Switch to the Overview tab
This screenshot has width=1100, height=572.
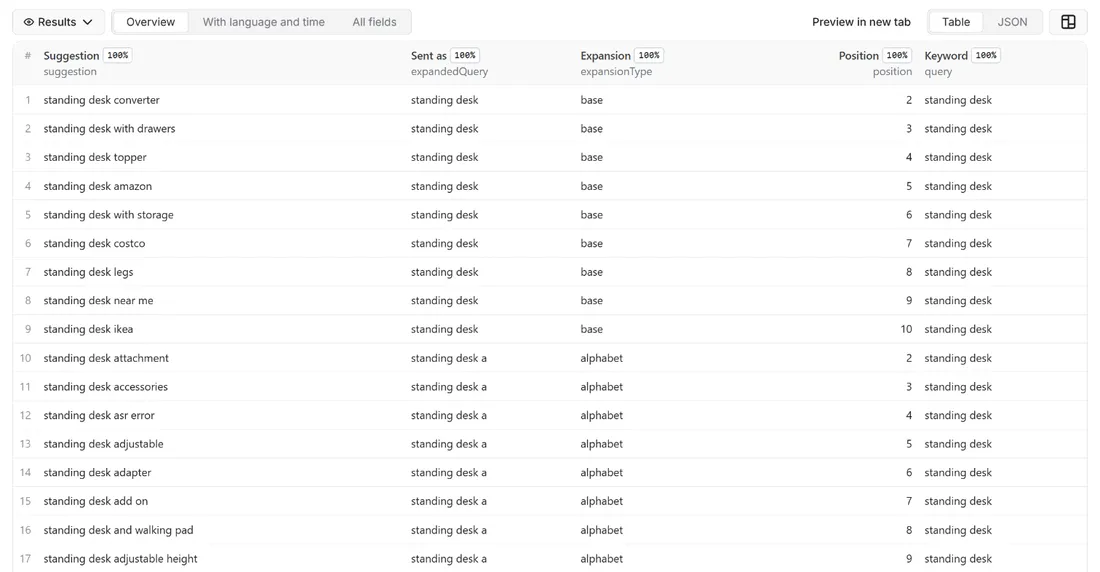point(150,22)
